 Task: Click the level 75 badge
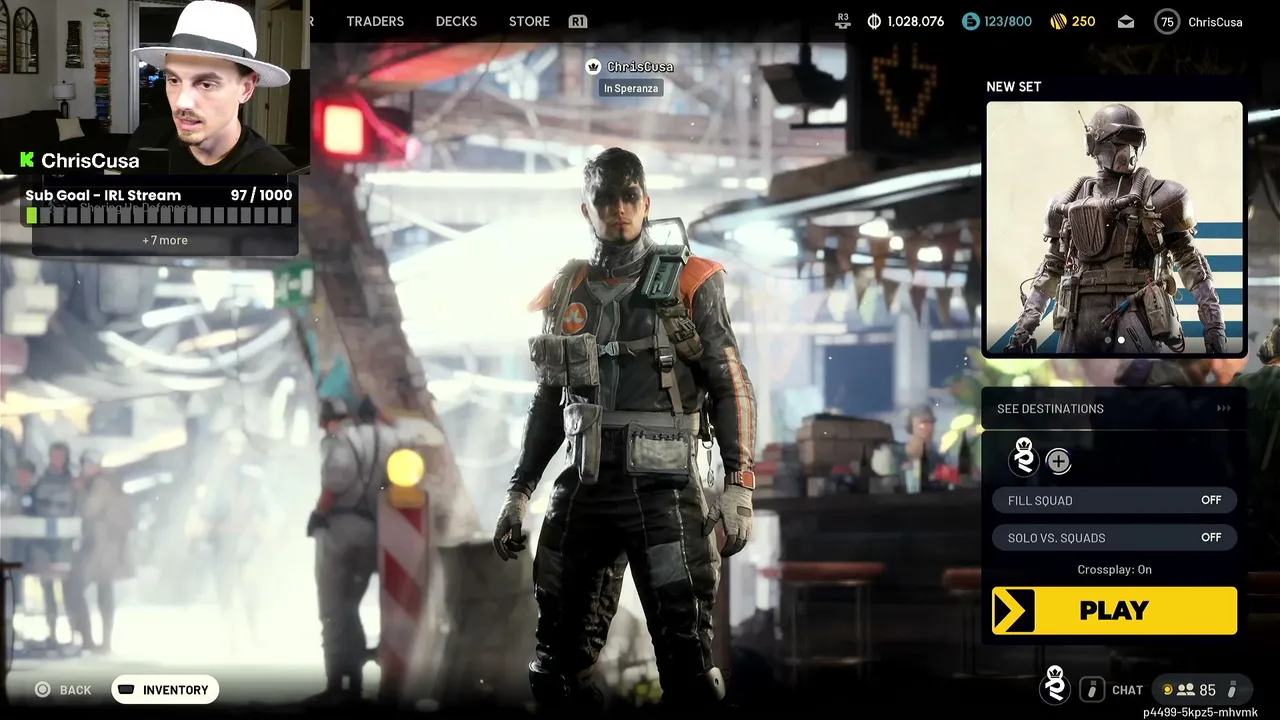click(x=1167, y=21)
